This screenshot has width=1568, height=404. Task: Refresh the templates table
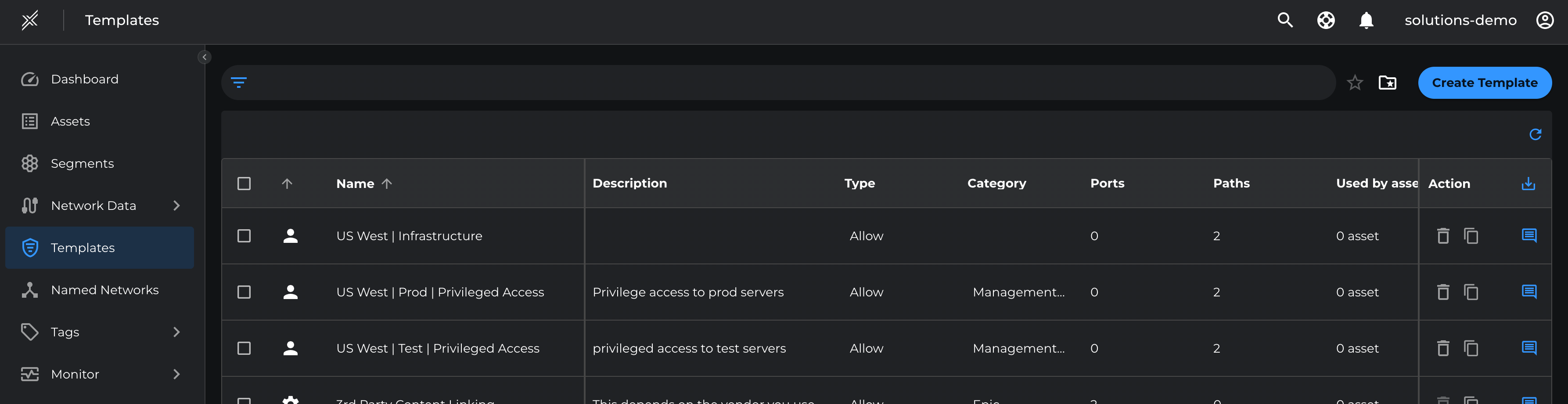point(1535,134)
